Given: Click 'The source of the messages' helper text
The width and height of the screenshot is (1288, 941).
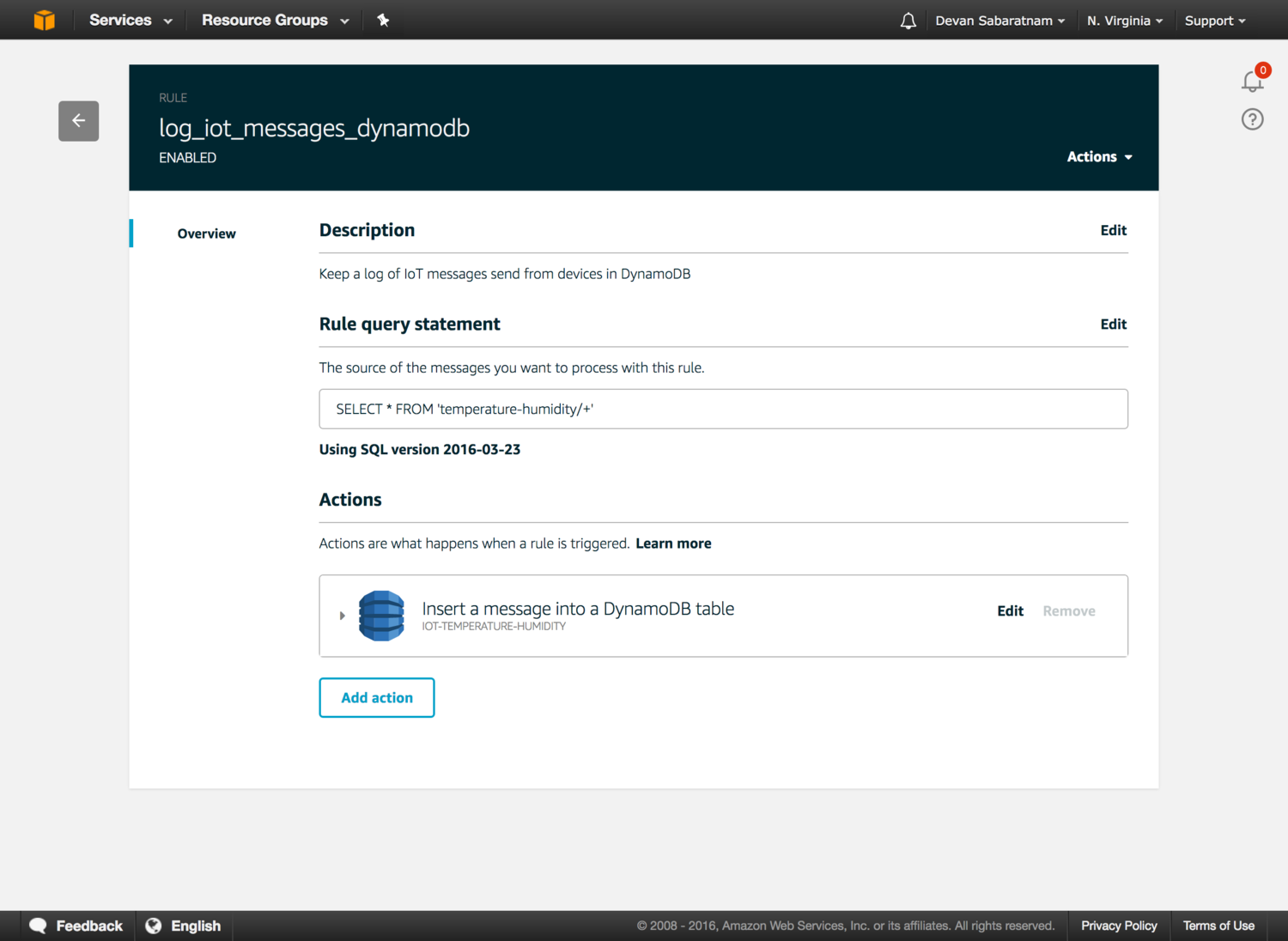Looking at the screenshot, I should pyautogui.click(x=512, y=367).
